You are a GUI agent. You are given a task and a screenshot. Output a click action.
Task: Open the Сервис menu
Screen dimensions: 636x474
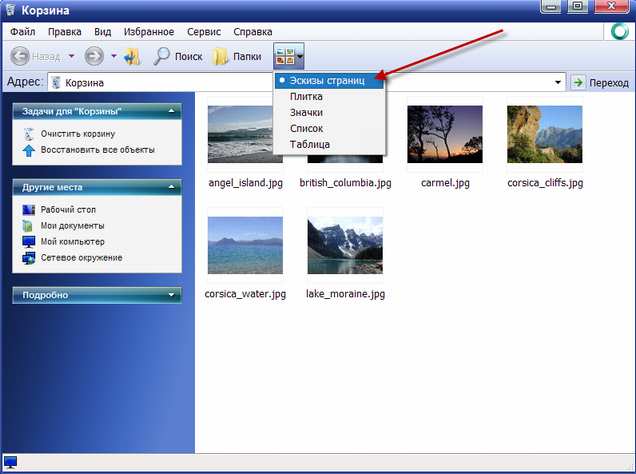tap(204, 32)
